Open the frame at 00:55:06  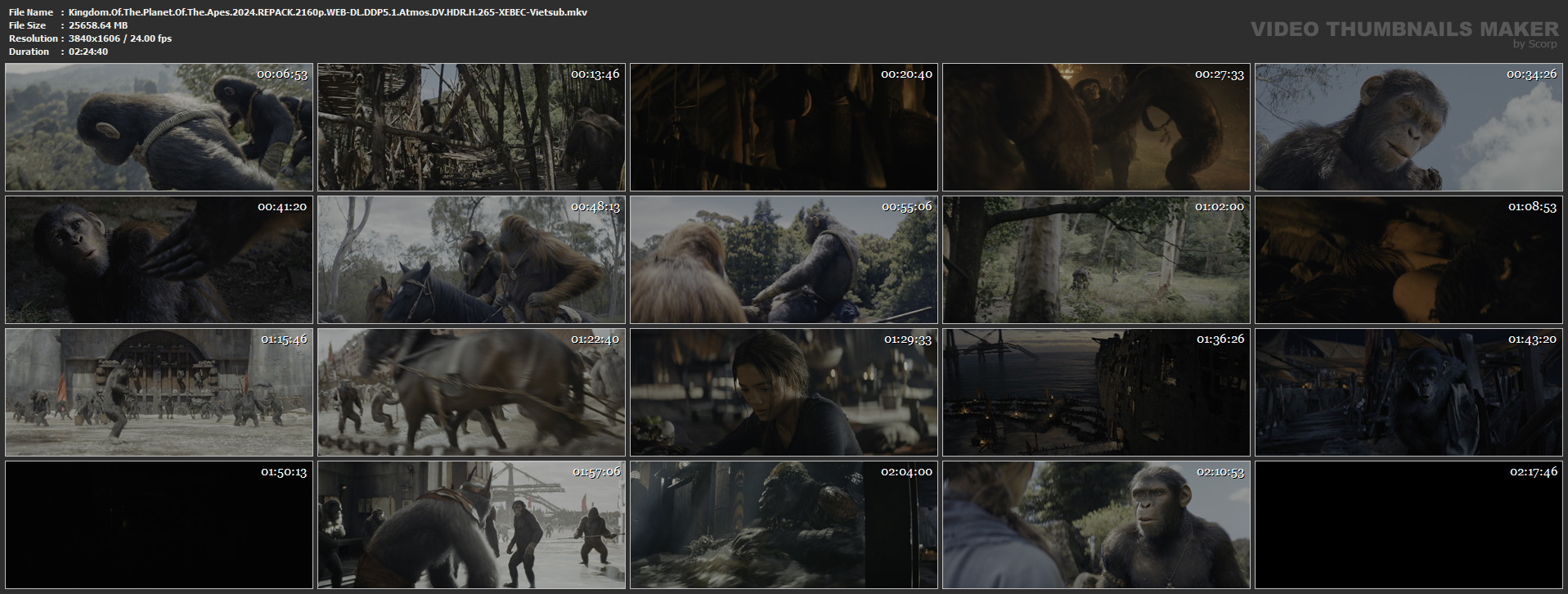(x=784, y=259)
